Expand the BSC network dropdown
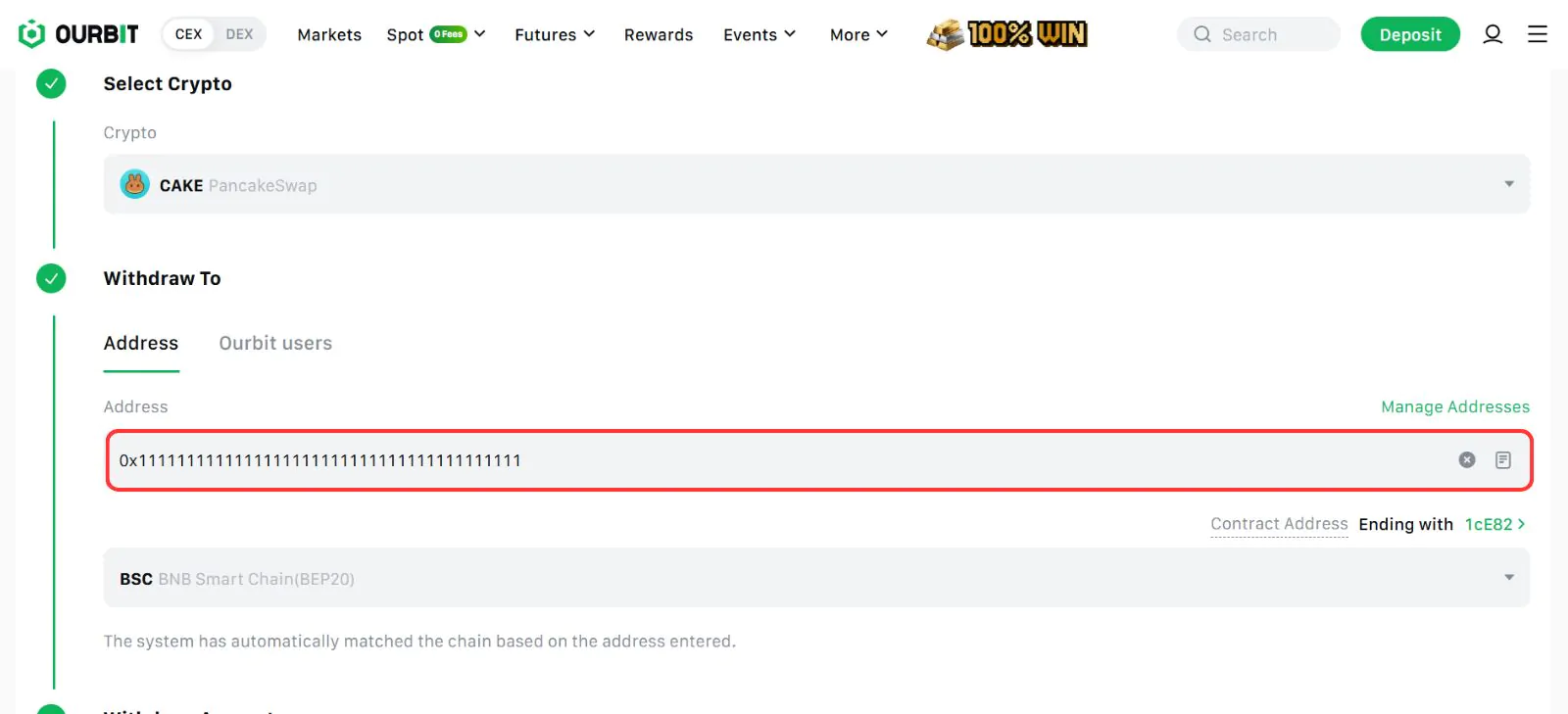 (1508, 578)
